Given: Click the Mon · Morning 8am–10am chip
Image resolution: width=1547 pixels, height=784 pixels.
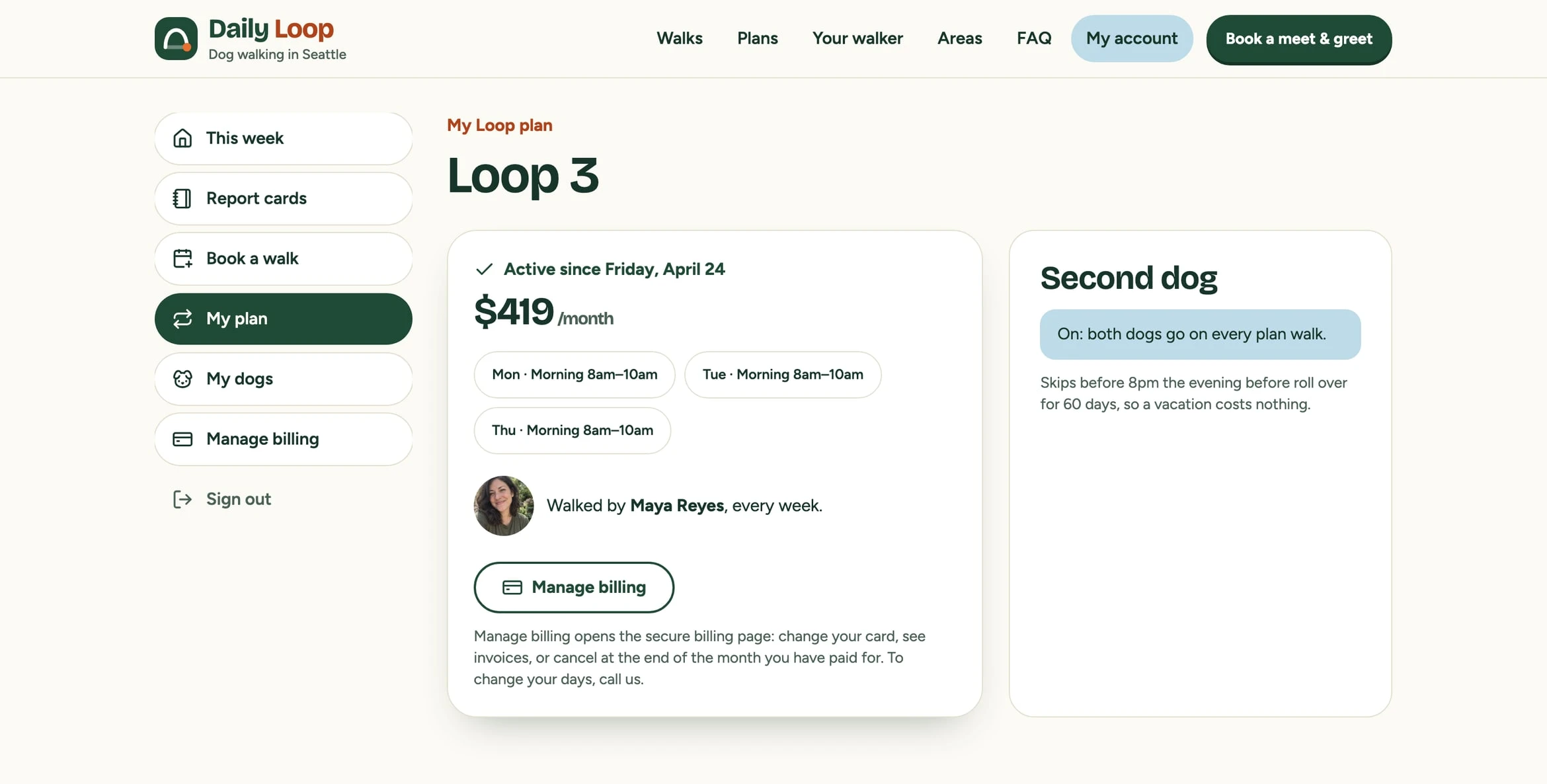Looking at the screenshot, I should (x=575, y=375).
